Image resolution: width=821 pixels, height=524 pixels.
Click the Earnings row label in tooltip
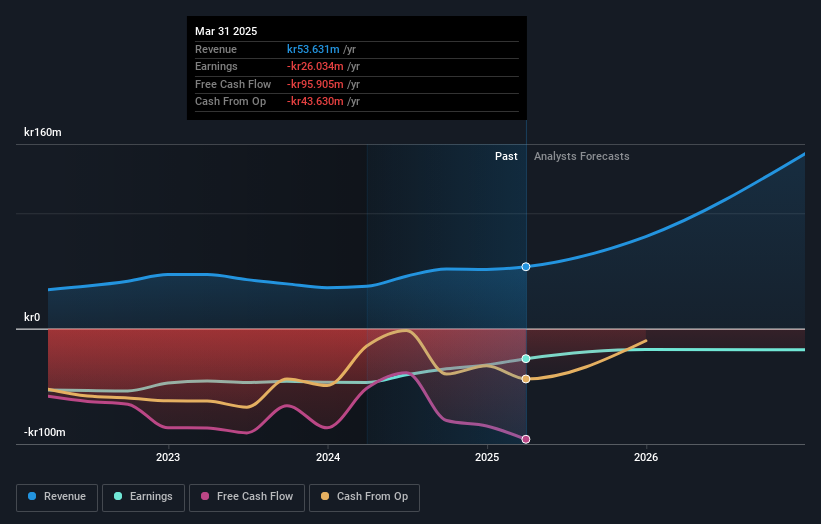point(216,66)
